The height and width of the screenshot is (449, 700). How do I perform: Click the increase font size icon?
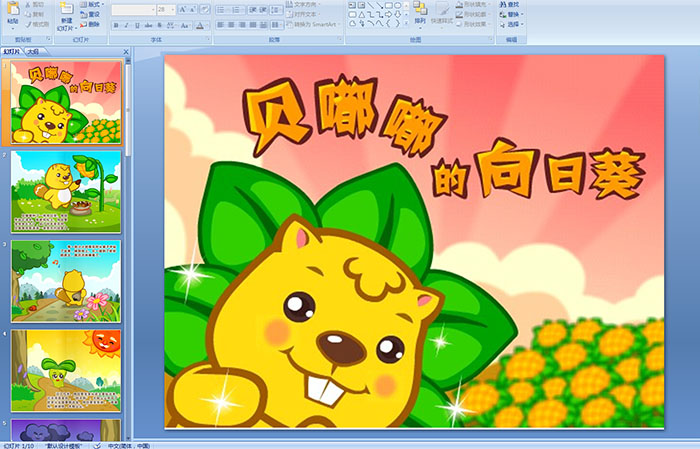point(177,9)
